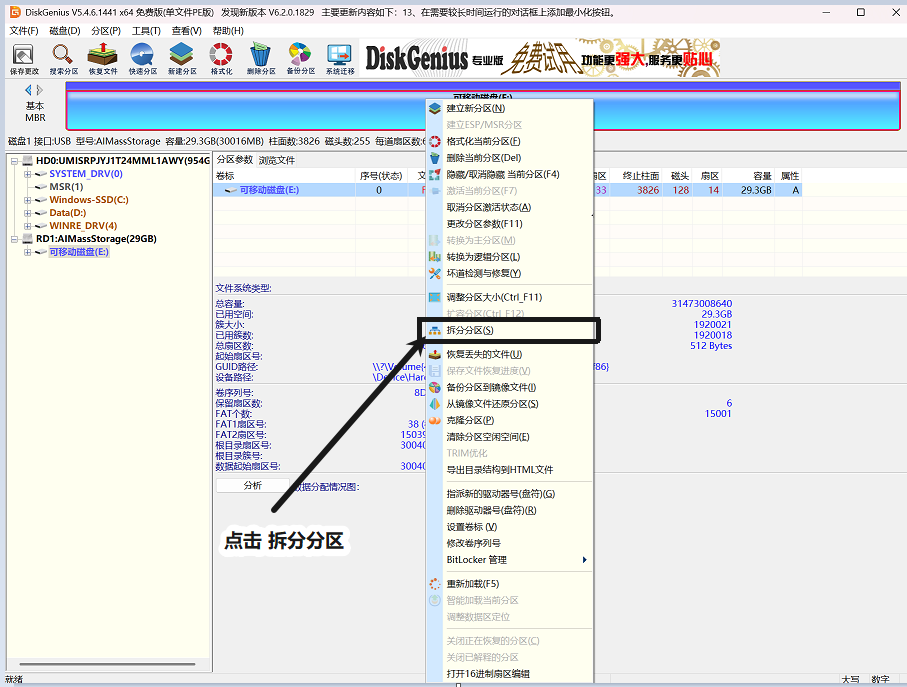Click the 克隆分区 icon in context menu

click(x=434, y=420)
